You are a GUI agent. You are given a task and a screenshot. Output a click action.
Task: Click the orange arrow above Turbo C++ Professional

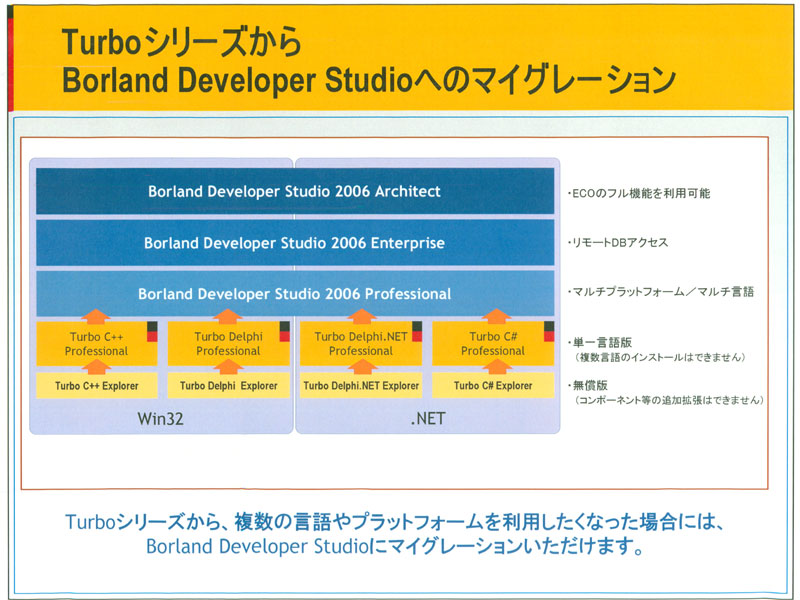pos(95,316)
